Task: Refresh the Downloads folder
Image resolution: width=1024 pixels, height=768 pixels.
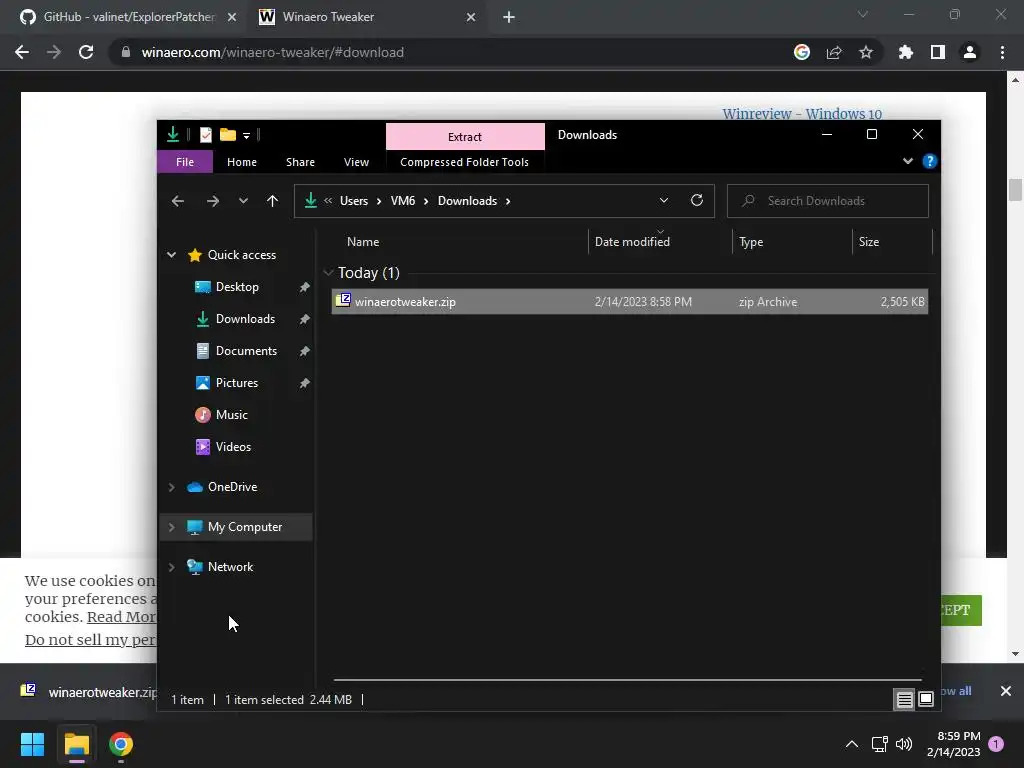Action: point(697,200)
